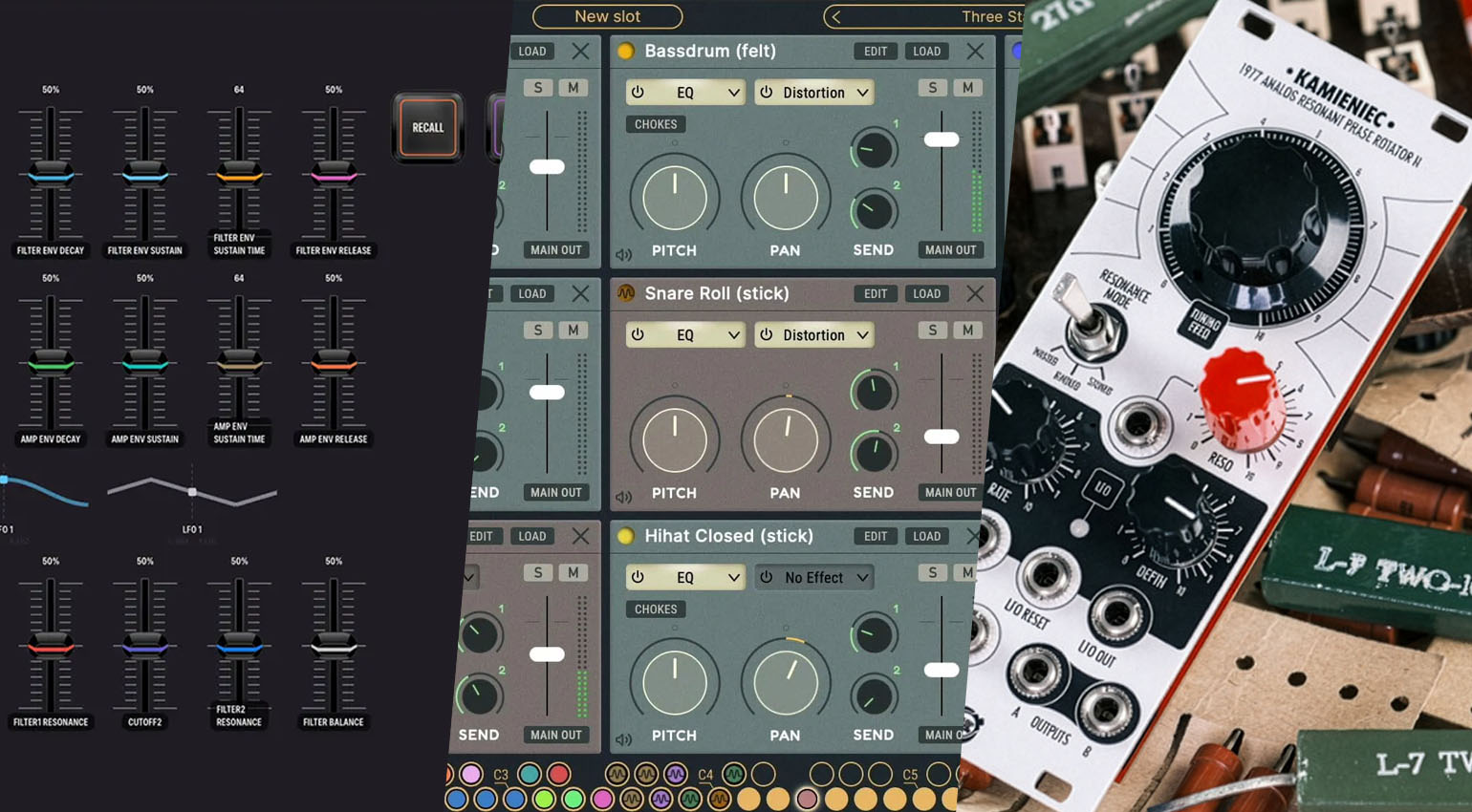Mute the Bassdrum (felt) slot with M
The image size is (1472, 812).
click(967, 88)
